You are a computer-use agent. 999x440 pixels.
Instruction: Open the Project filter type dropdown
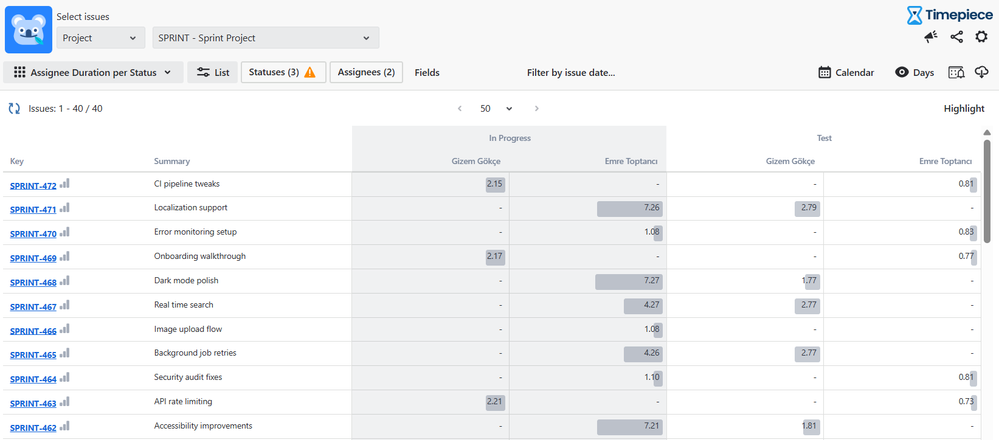coord(101,38)
